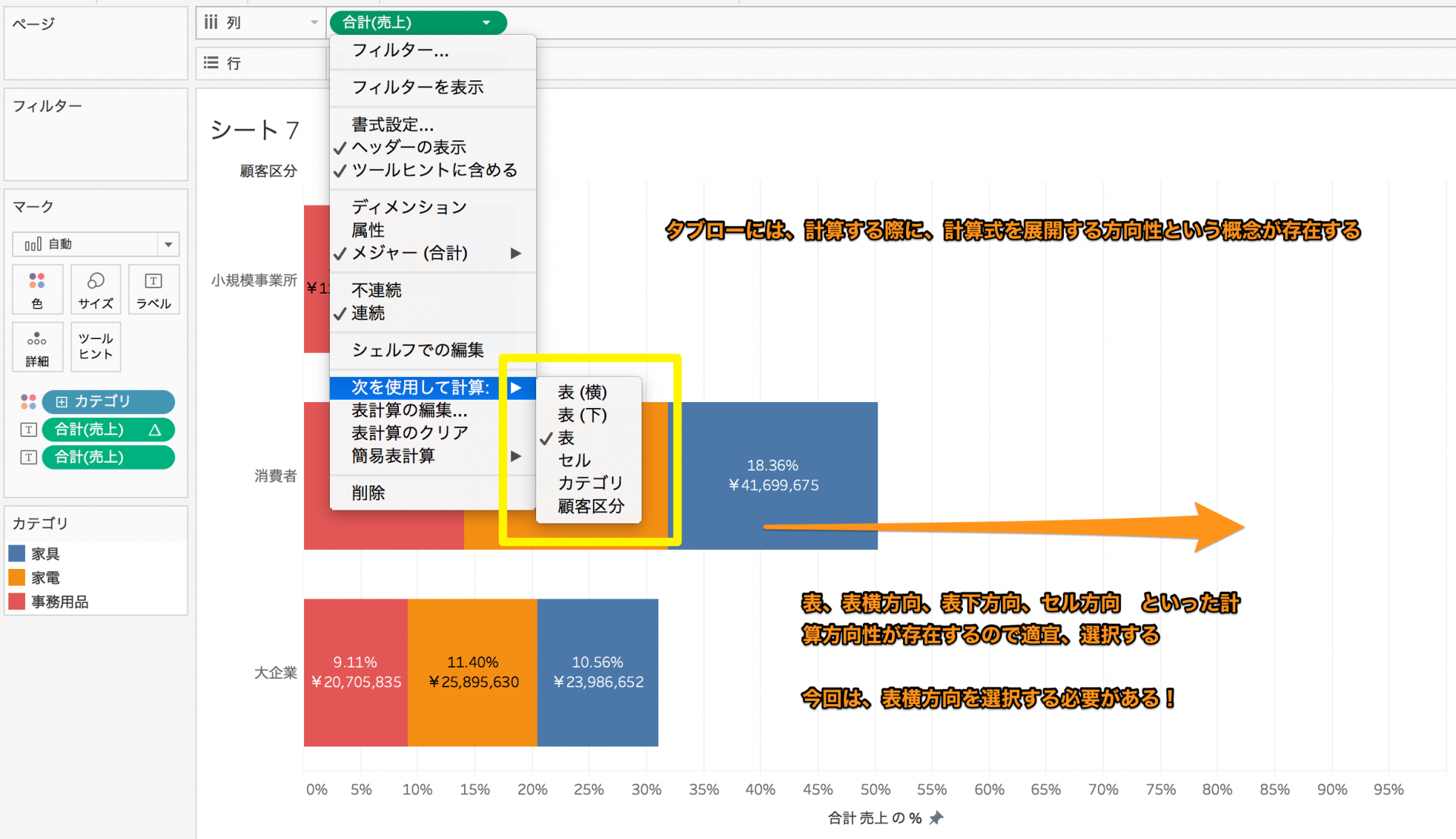Click the 50% axis tick label
The image size is (1456, 839).
[x=875, y=790]
